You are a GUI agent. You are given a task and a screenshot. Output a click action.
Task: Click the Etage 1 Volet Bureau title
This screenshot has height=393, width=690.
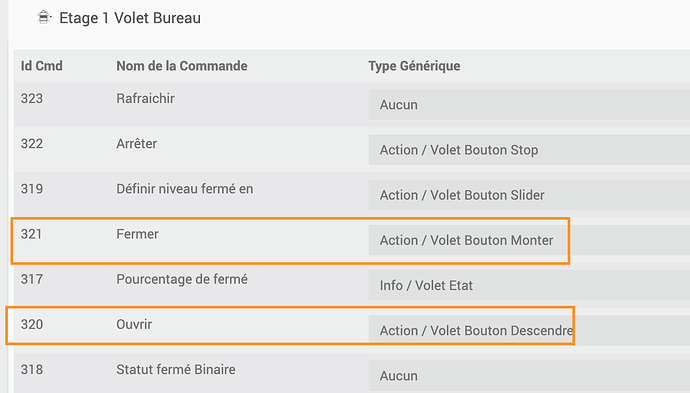coord(130,18)
